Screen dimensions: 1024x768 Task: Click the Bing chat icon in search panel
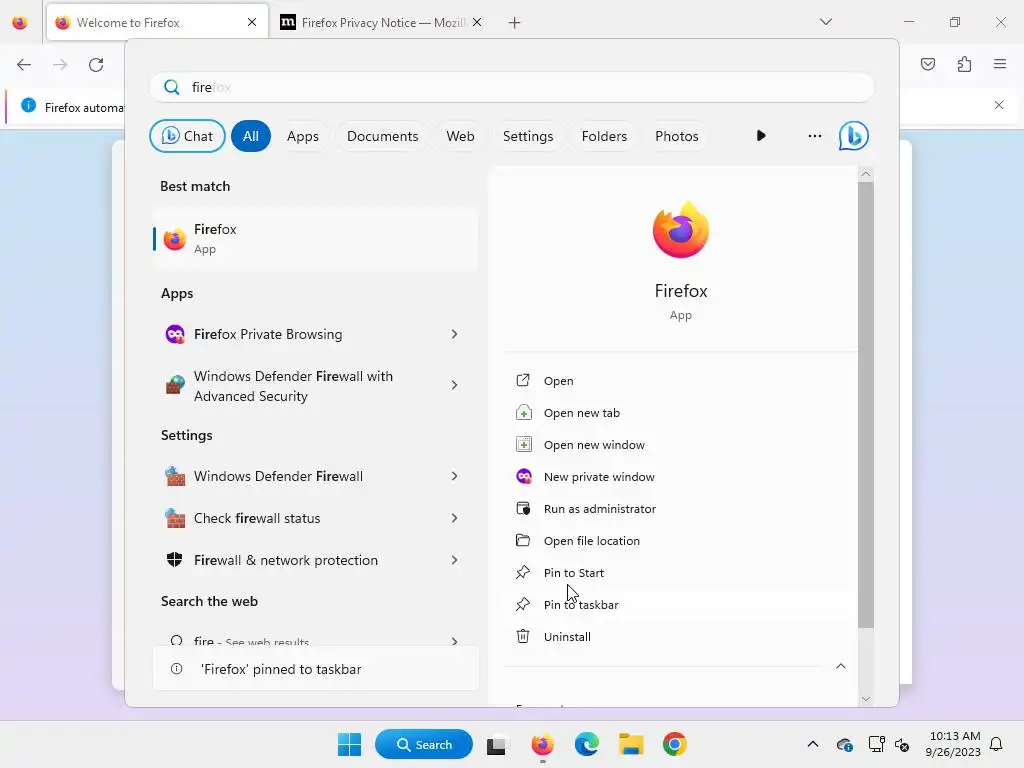pos(853,136)
